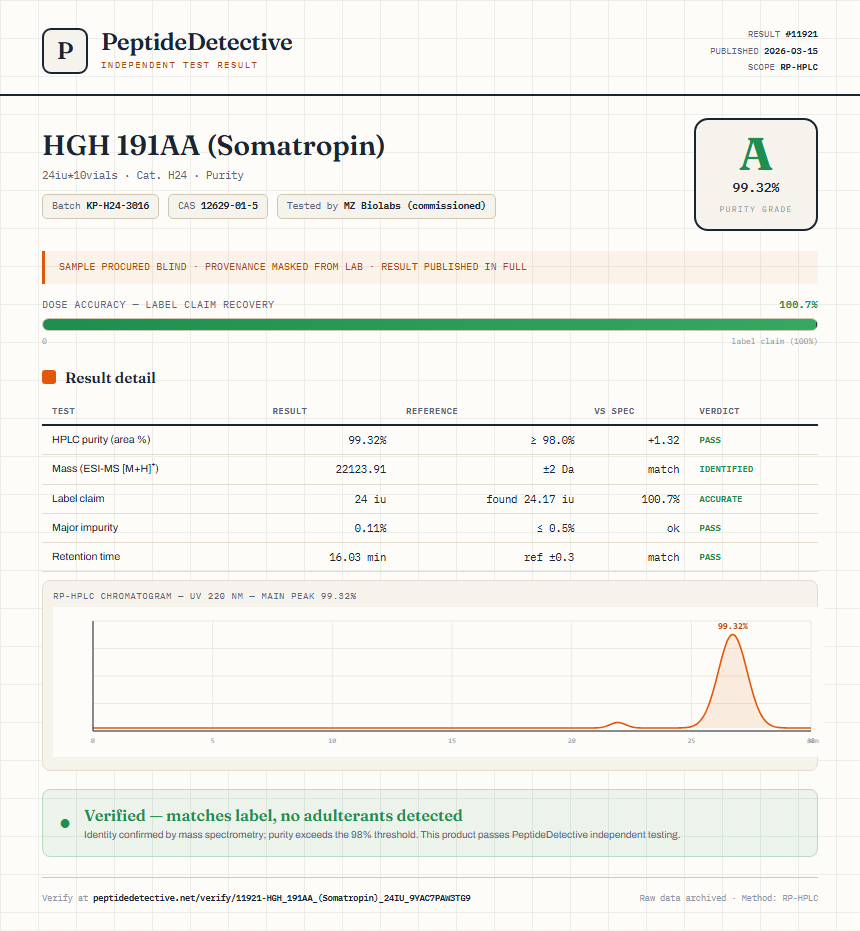The height and width of the screenshot is (931, 860).
Task: Click the IDENTIFIED verdict text
Action: coord(726,469)
